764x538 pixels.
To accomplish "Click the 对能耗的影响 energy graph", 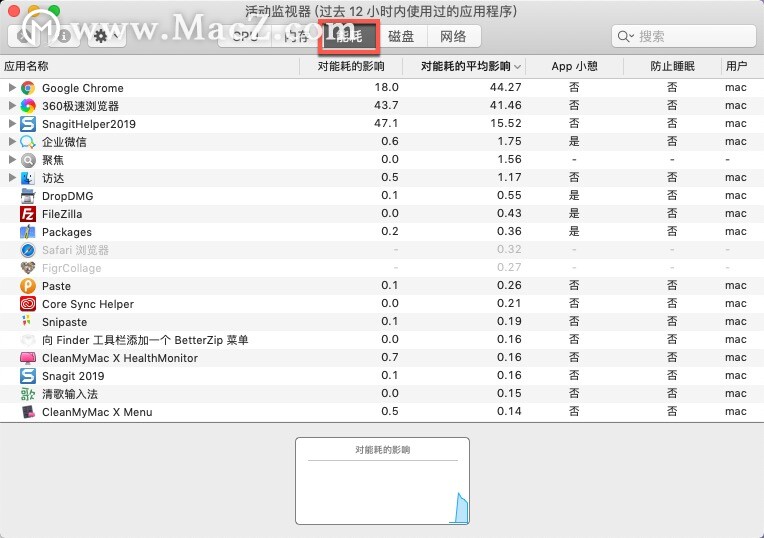I will click(x=382, y=481).
